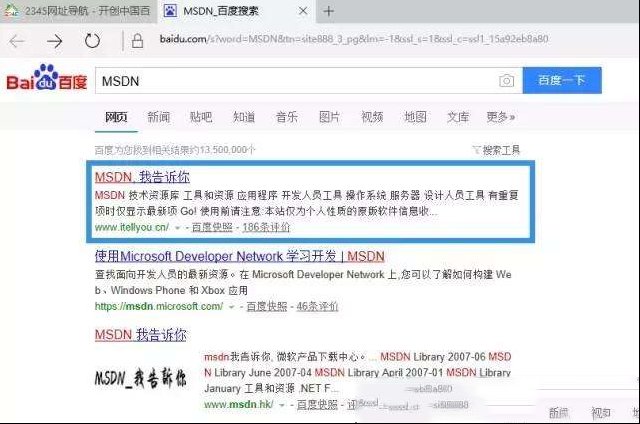Viewport: 640px width, 424px height.
Task: Open 使用Microsoft Developer Network 学习开发 result
Action: [x=240, y=256]
